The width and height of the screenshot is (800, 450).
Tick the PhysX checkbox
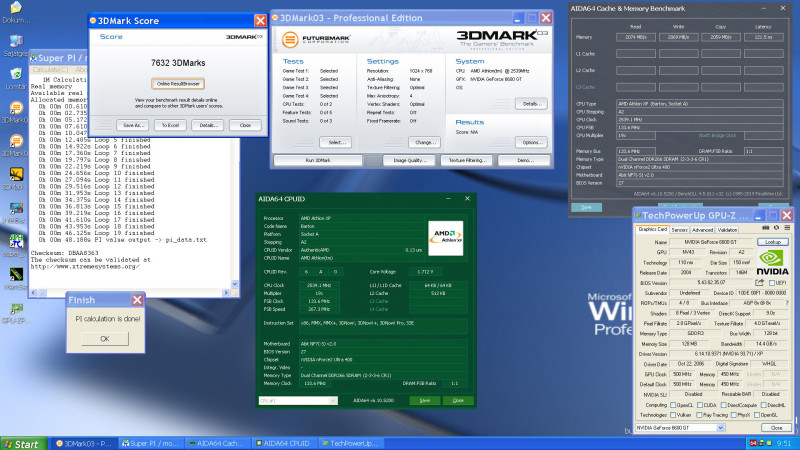point(734,415)
